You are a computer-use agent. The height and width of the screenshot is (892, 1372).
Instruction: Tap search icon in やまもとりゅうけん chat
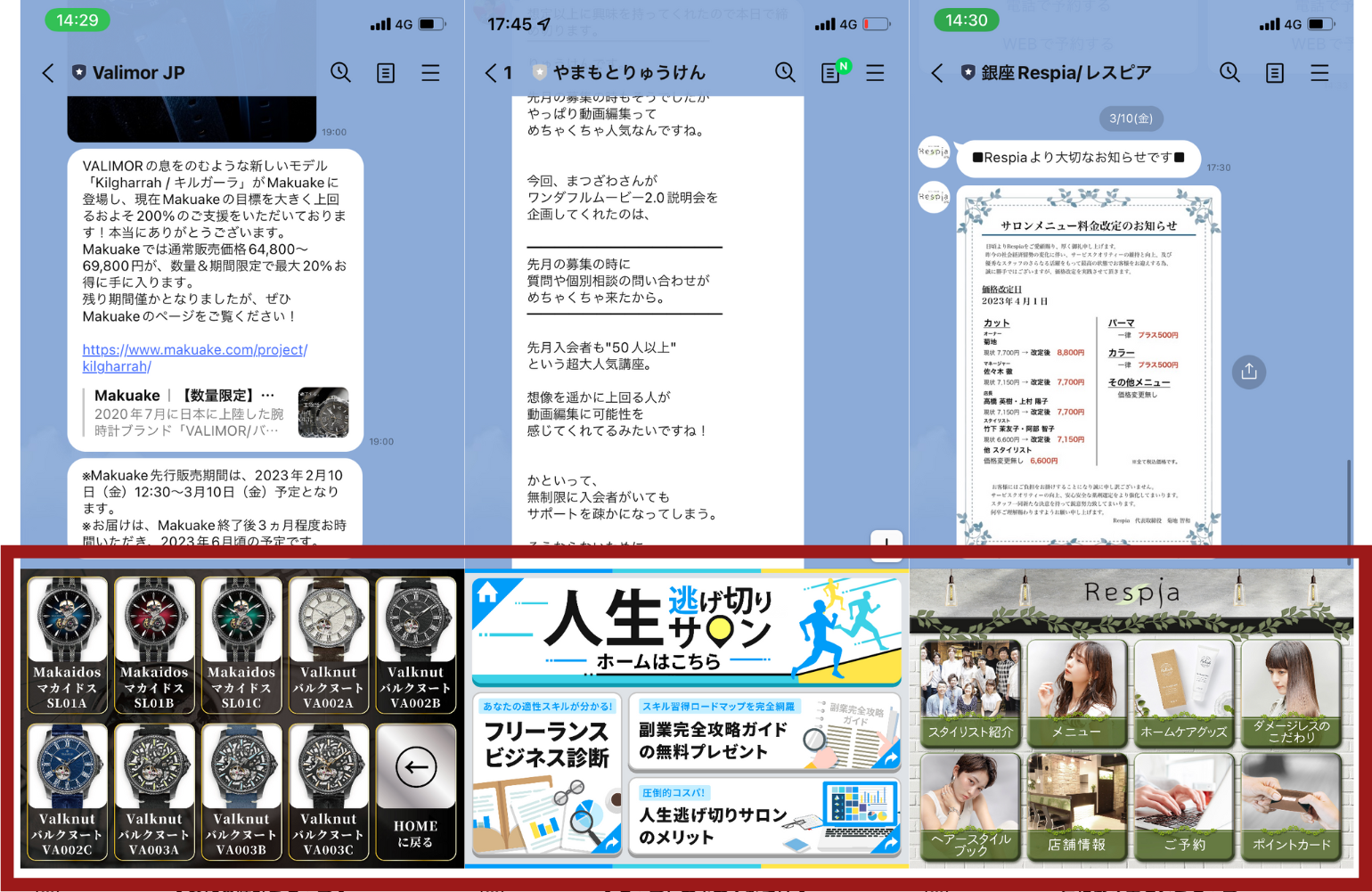coord(785,72)
